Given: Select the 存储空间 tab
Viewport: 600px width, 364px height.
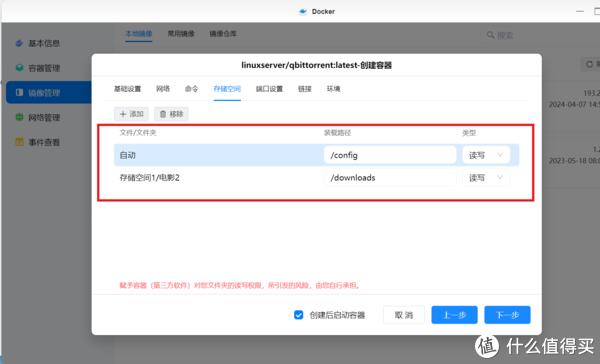Looking at the screenshot, I should (x=227, y=89).
